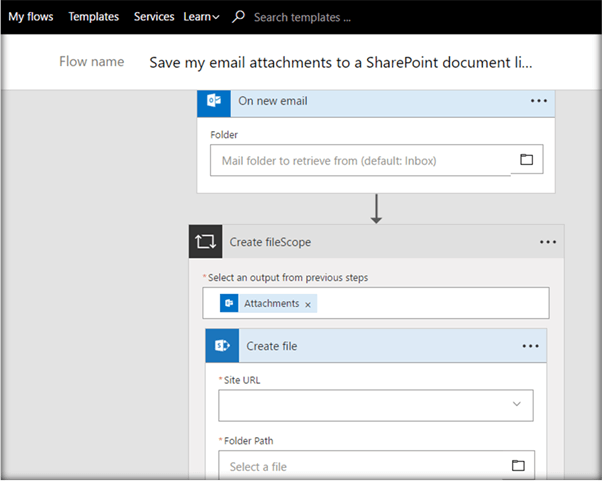The image size is (602, 481).
Task: Click the mail Folder input field
Action: pyautogui.click(x=360, y=160)
